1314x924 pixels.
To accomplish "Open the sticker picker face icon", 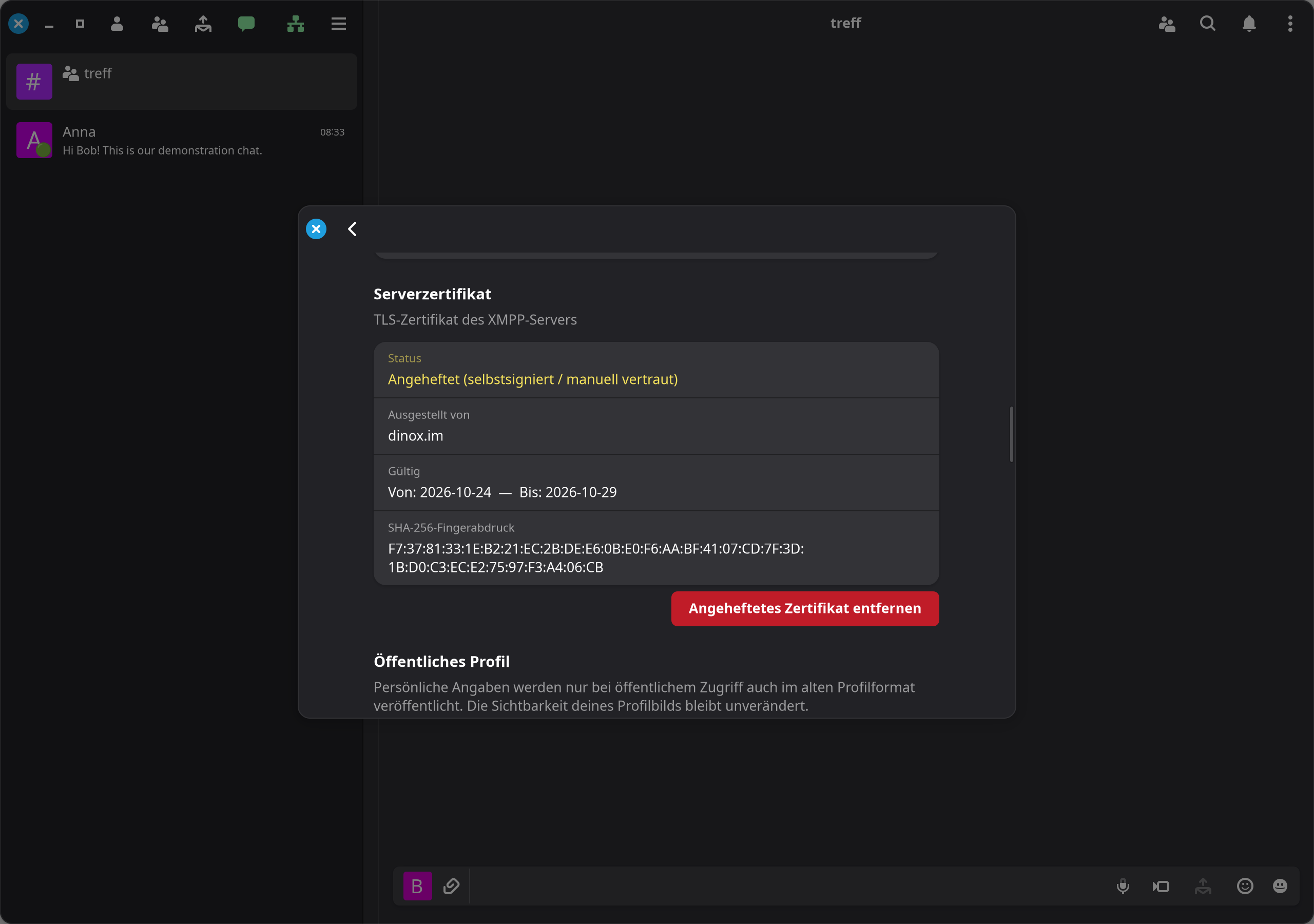I will 1280,886.
